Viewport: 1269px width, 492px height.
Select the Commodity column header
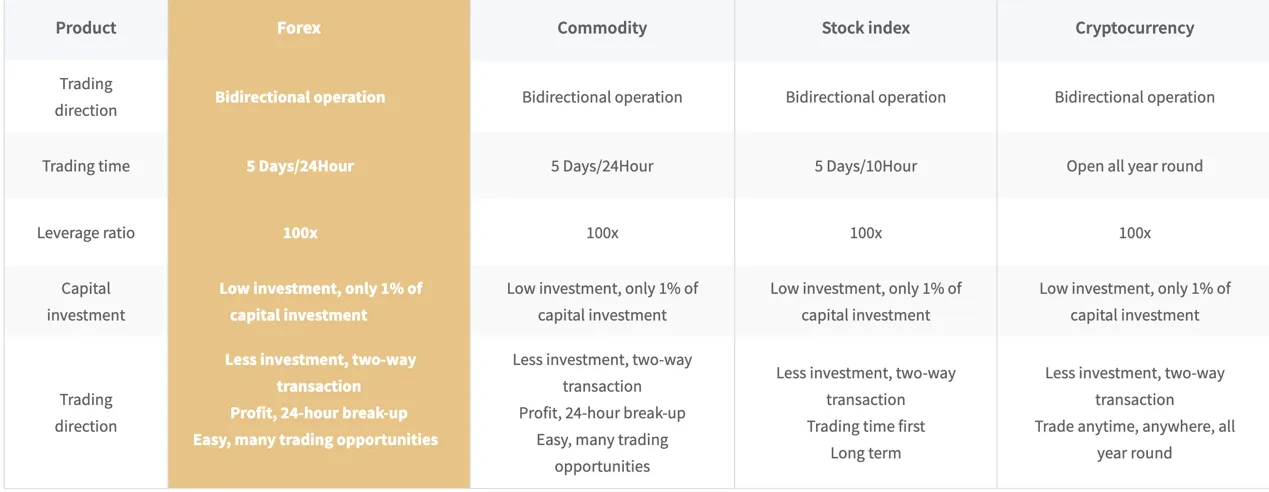[602, 28]
